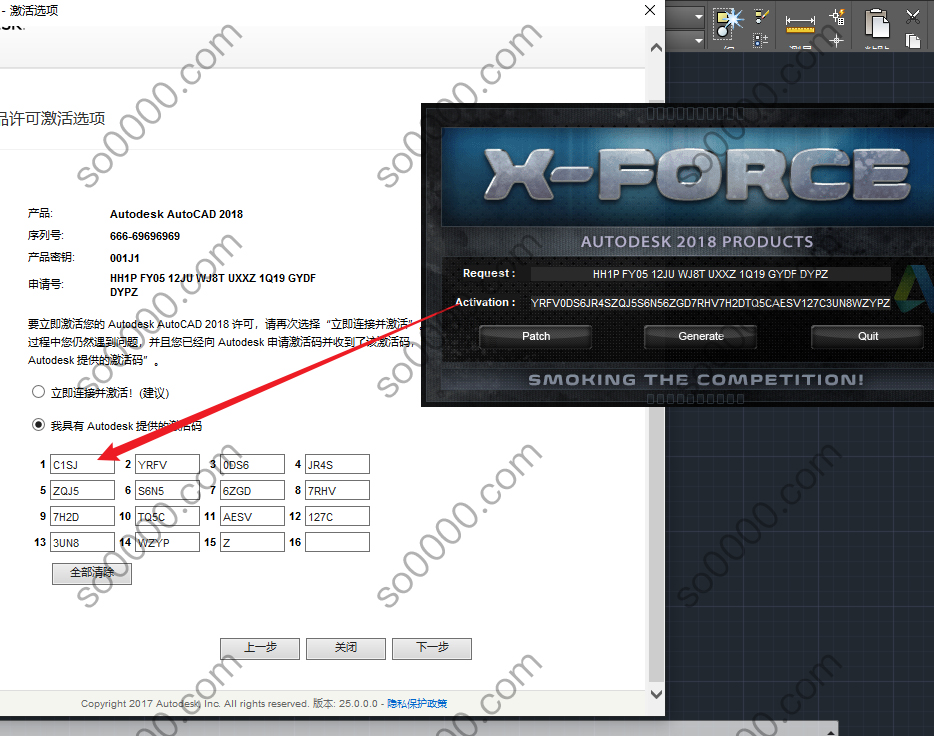The height and width of the screenshot is (736, 934).
Task: Click the 关闭 close button at bottom
Action: pyautogui.click(x=345, y=648)
